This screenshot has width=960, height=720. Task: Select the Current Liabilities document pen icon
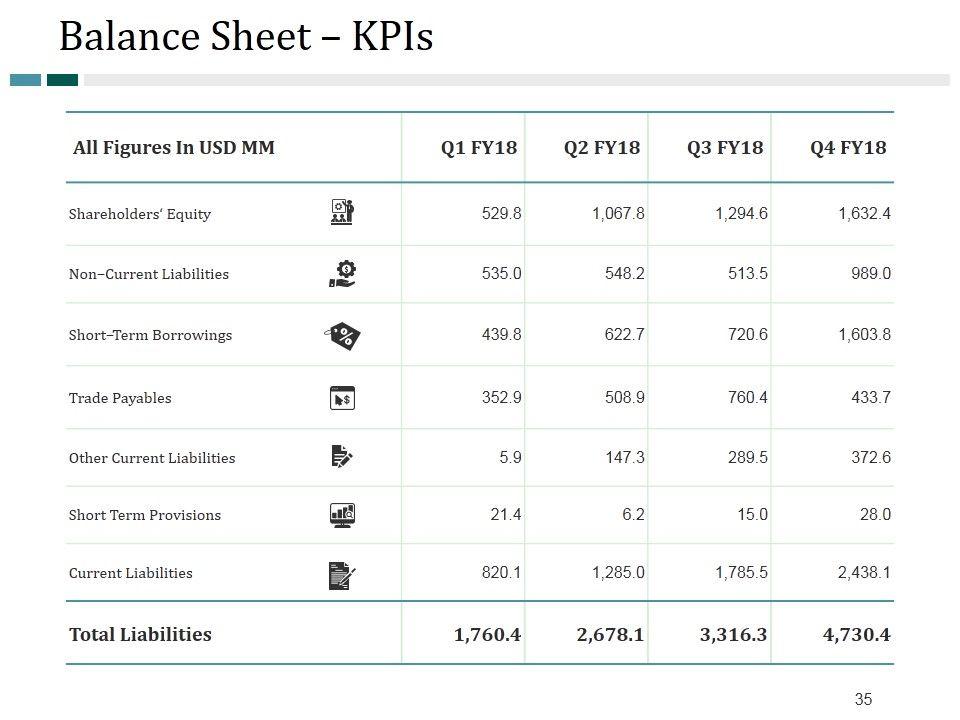point(342,575)
